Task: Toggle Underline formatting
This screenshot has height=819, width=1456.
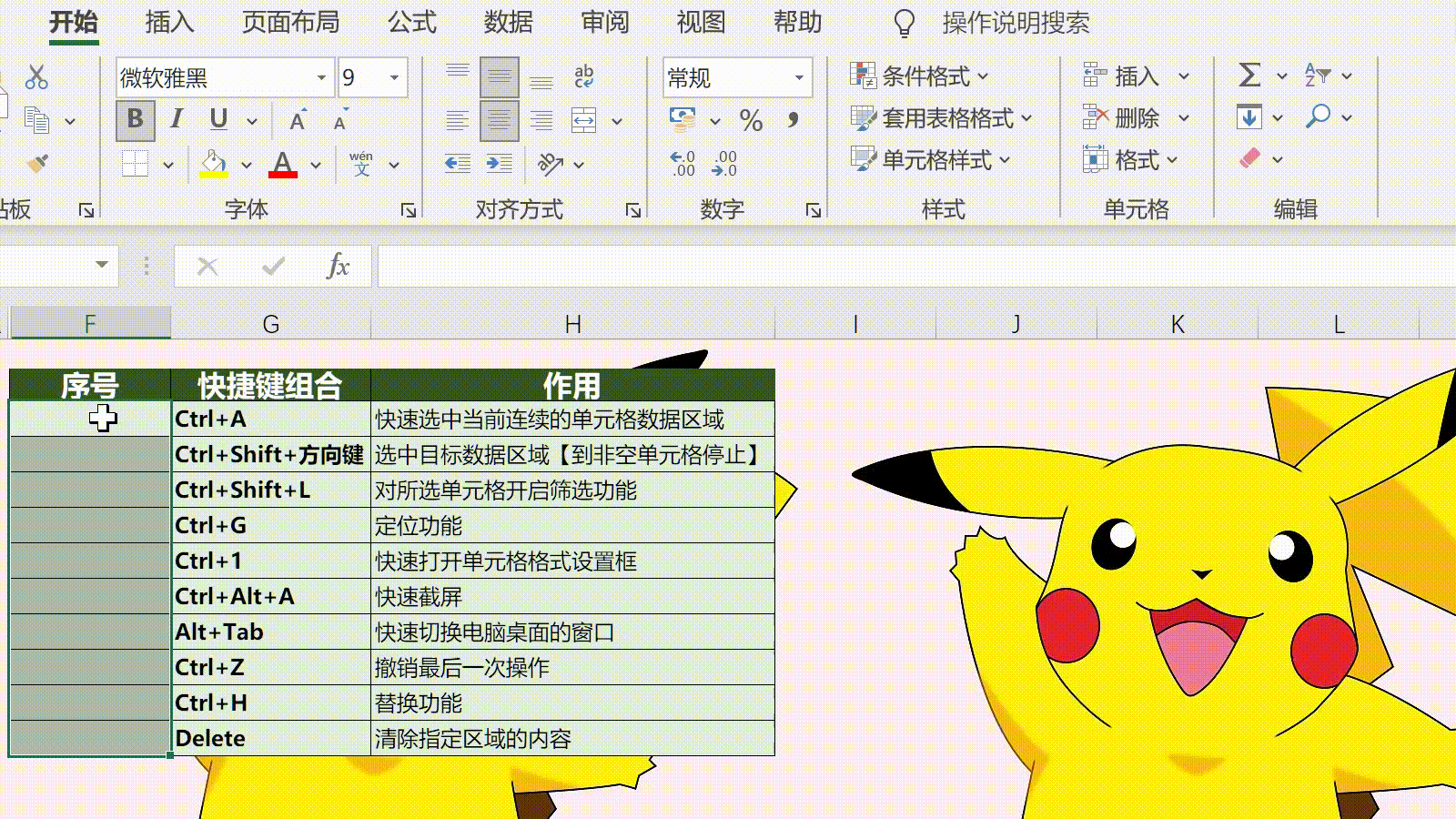Action: click(218, 119)
